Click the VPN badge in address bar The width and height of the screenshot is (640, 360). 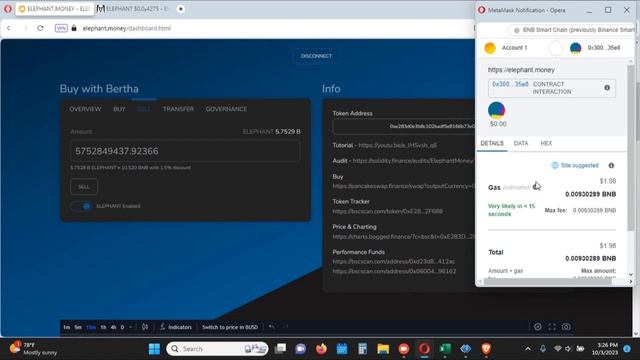tap(61, 28)
